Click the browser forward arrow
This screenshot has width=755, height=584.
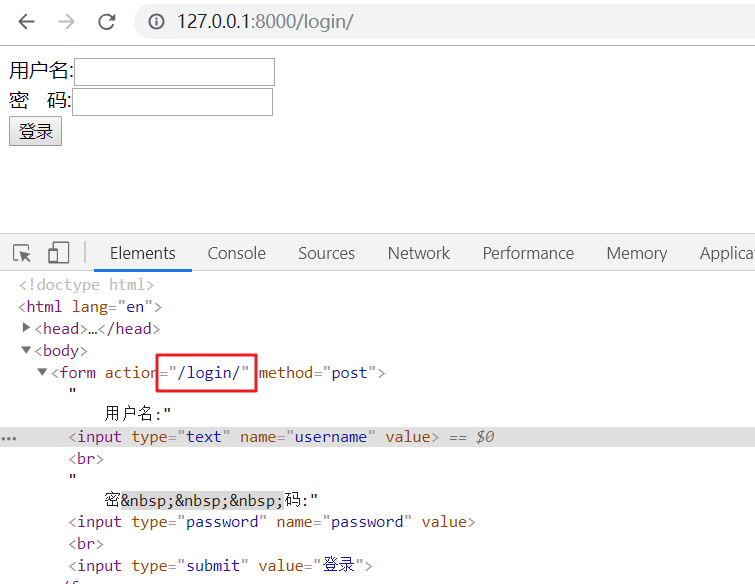[x=66, y=21]
